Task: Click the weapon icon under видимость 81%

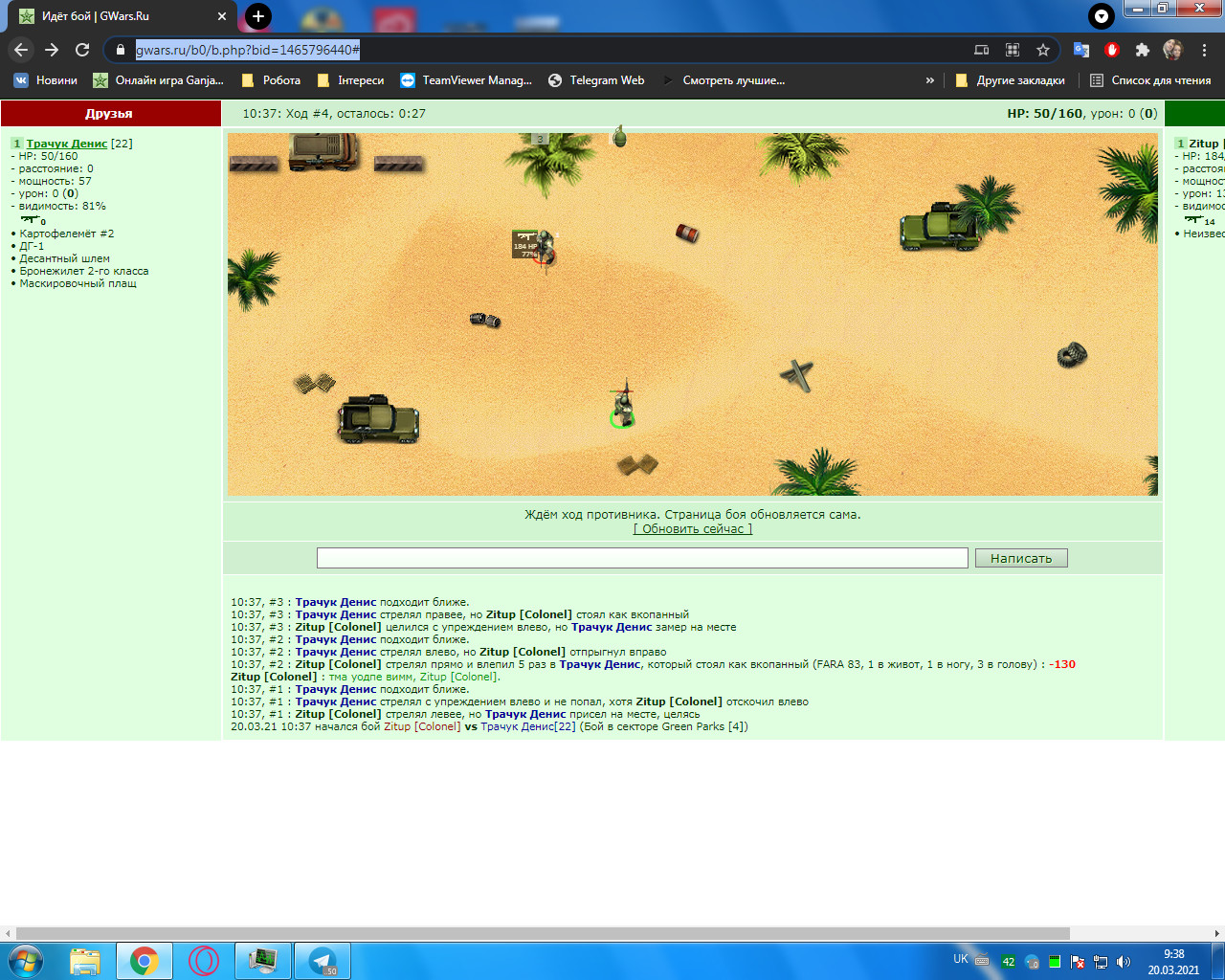Action: 31,219
